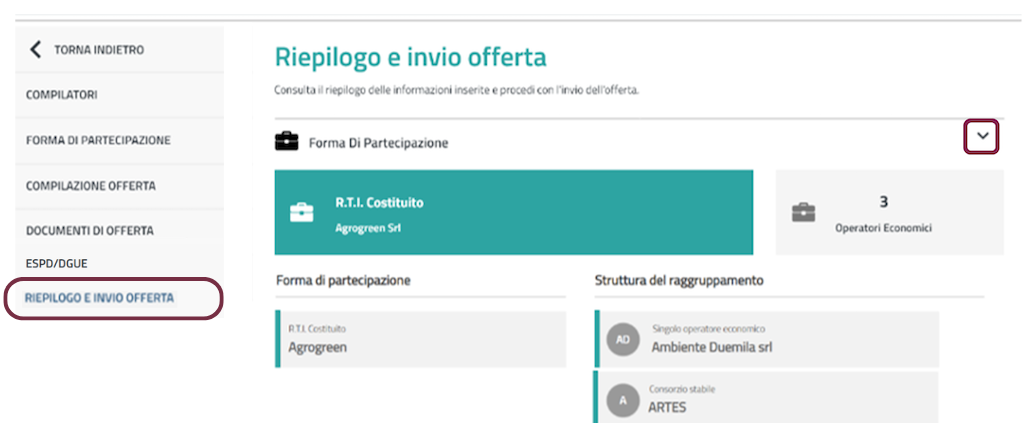Screen dimensions: 1024x423
Task: Collapse the Forma Di Partecipazione section
Action: click(x=982, y=137)
